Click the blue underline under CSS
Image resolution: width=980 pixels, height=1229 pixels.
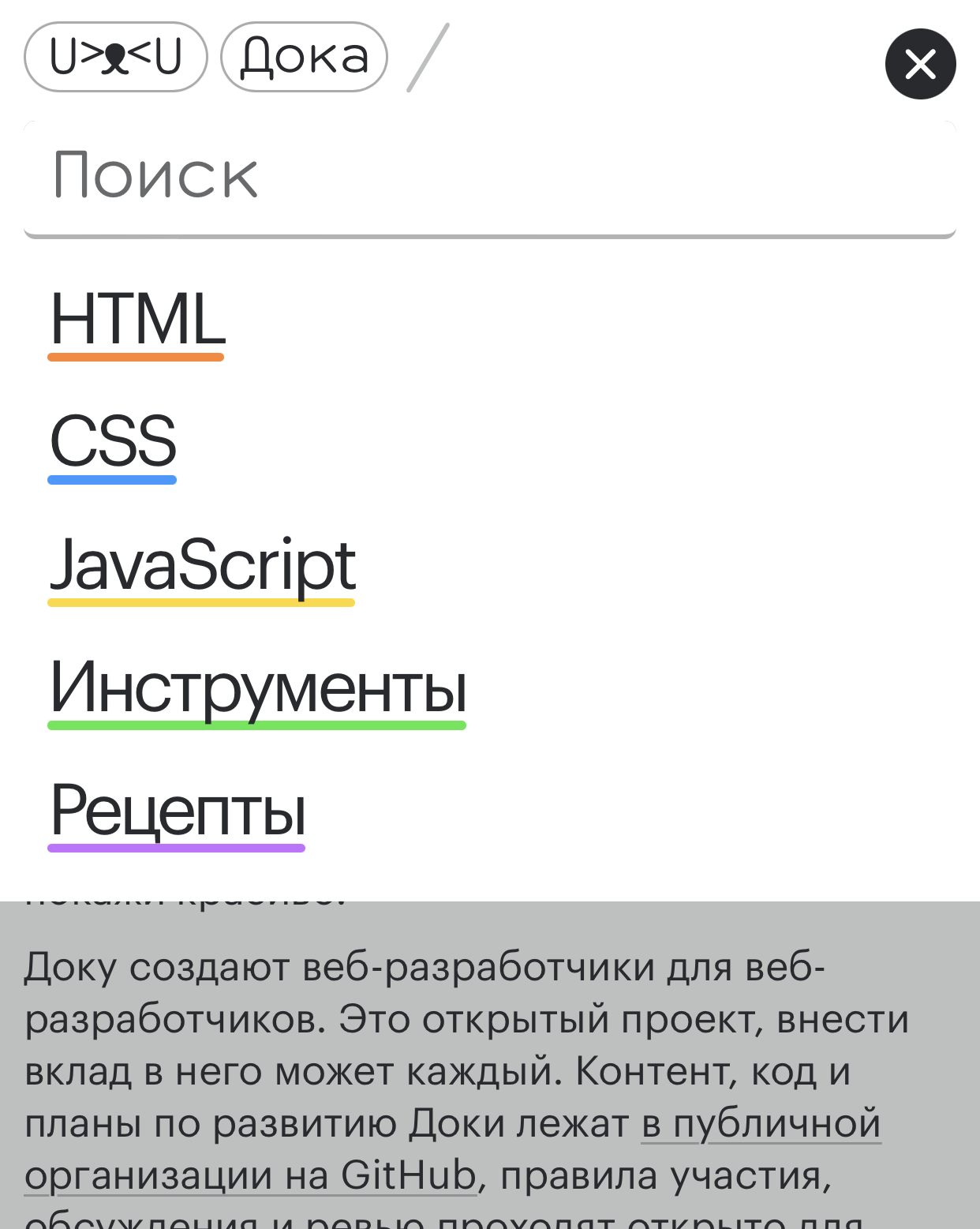pyautogui.click(x=111, y=480)
